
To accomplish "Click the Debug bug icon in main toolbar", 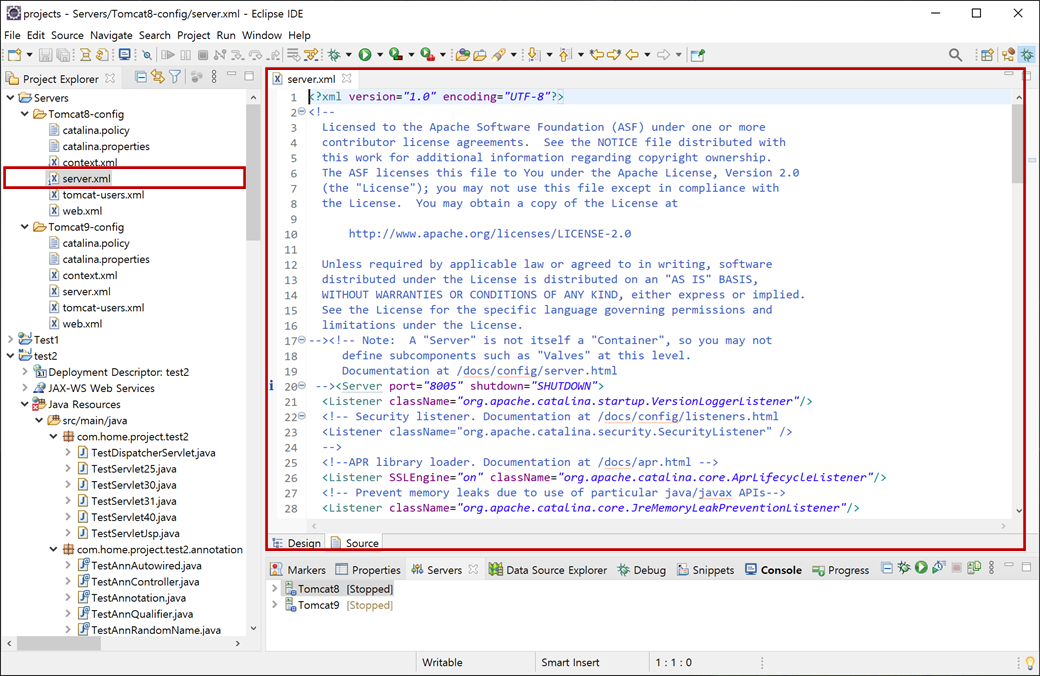I will coord(334,55).
